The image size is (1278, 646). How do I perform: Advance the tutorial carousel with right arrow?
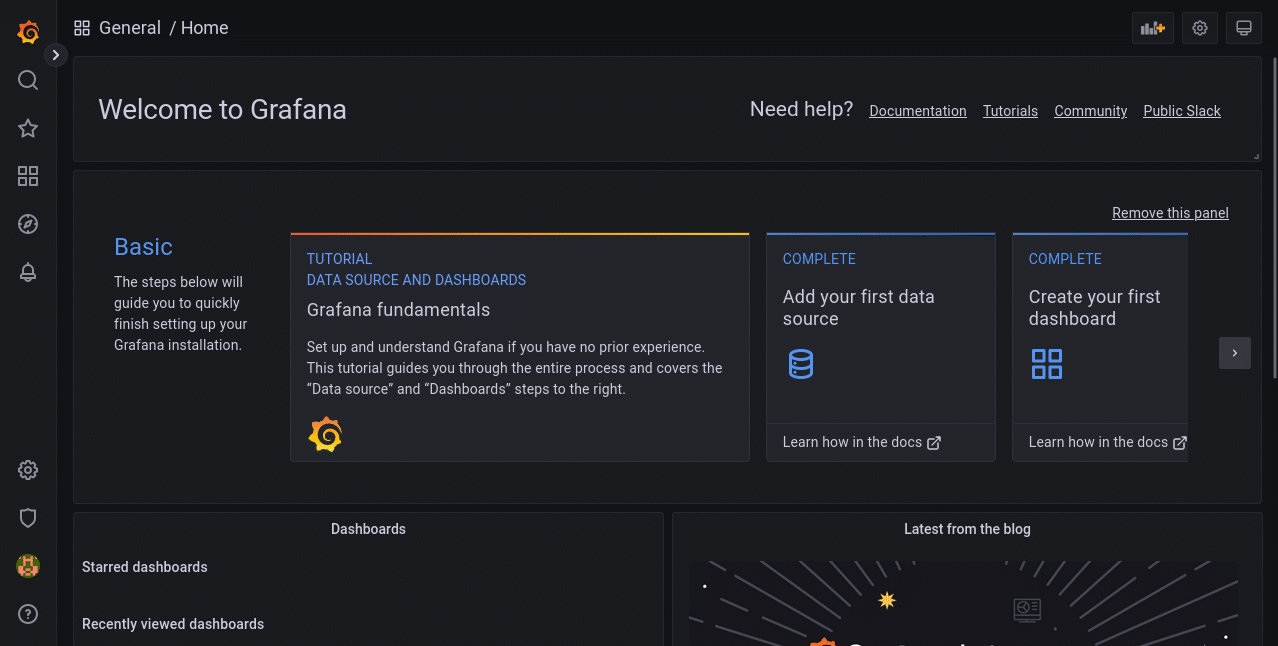(1234, 352)
